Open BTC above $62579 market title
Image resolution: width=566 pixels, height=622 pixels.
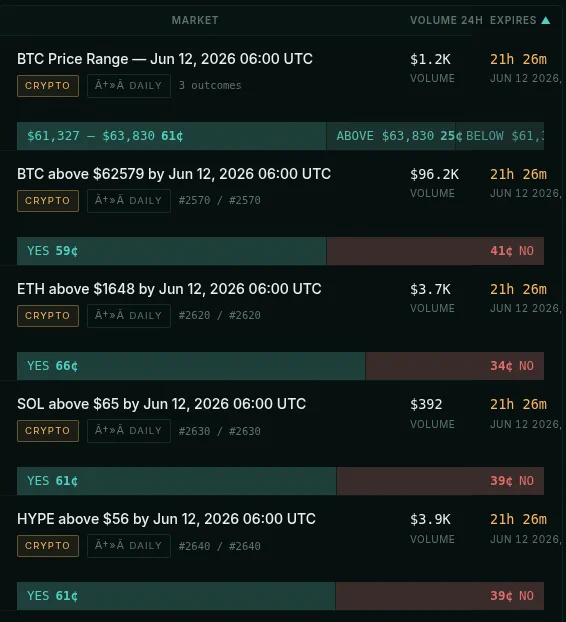(x=174, y=174)
